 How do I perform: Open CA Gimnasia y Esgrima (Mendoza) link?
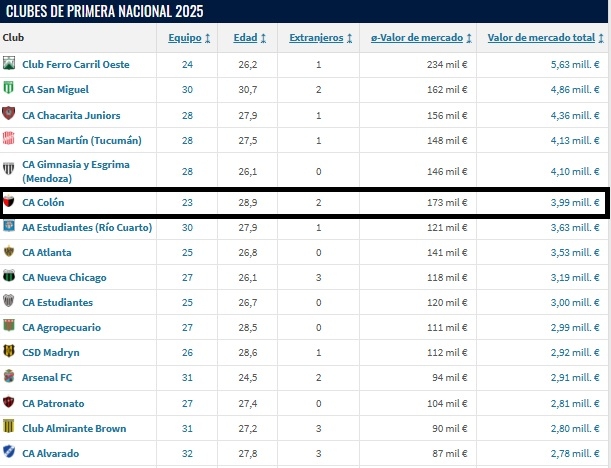point(75,171)
